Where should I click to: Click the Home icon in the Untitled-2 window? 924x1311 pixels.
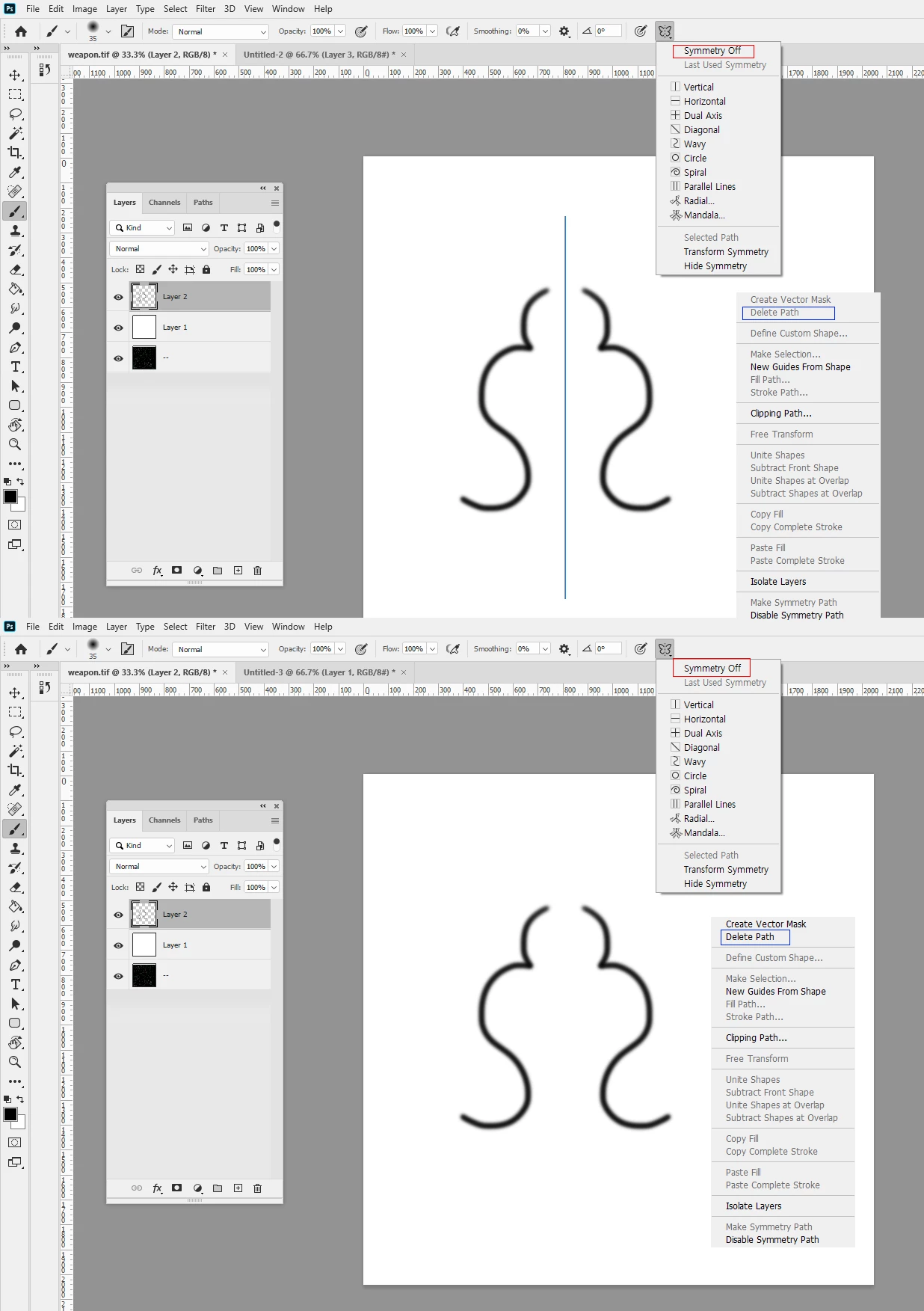point(21,31)
